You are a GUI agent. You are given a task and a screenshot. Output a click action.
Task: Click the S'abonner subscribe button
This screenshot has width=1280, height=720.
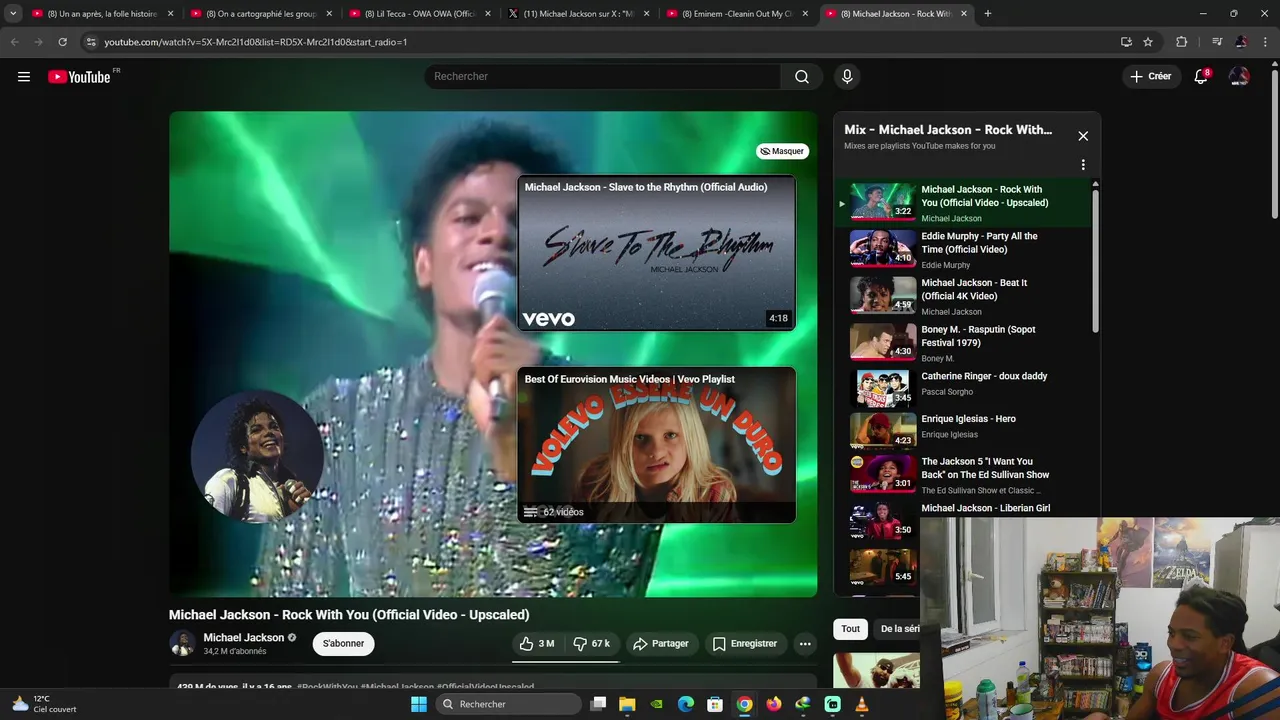tap(343, 644)
